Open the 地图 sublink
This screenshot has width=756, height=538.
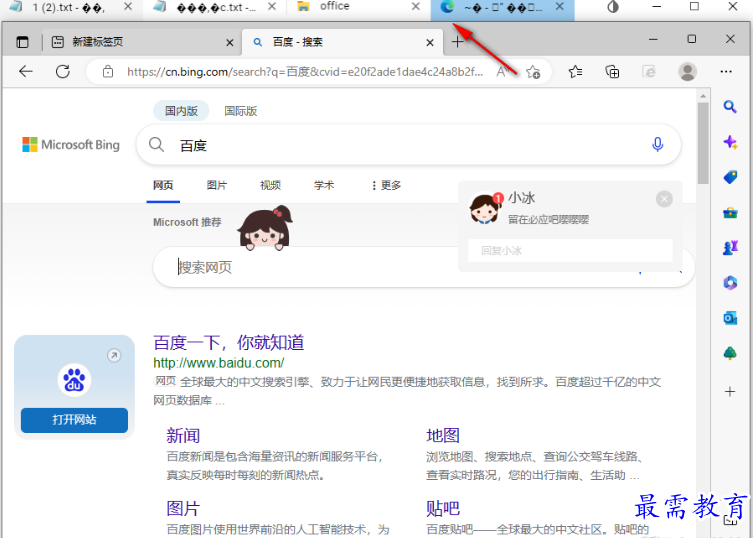tap(443, 436)
